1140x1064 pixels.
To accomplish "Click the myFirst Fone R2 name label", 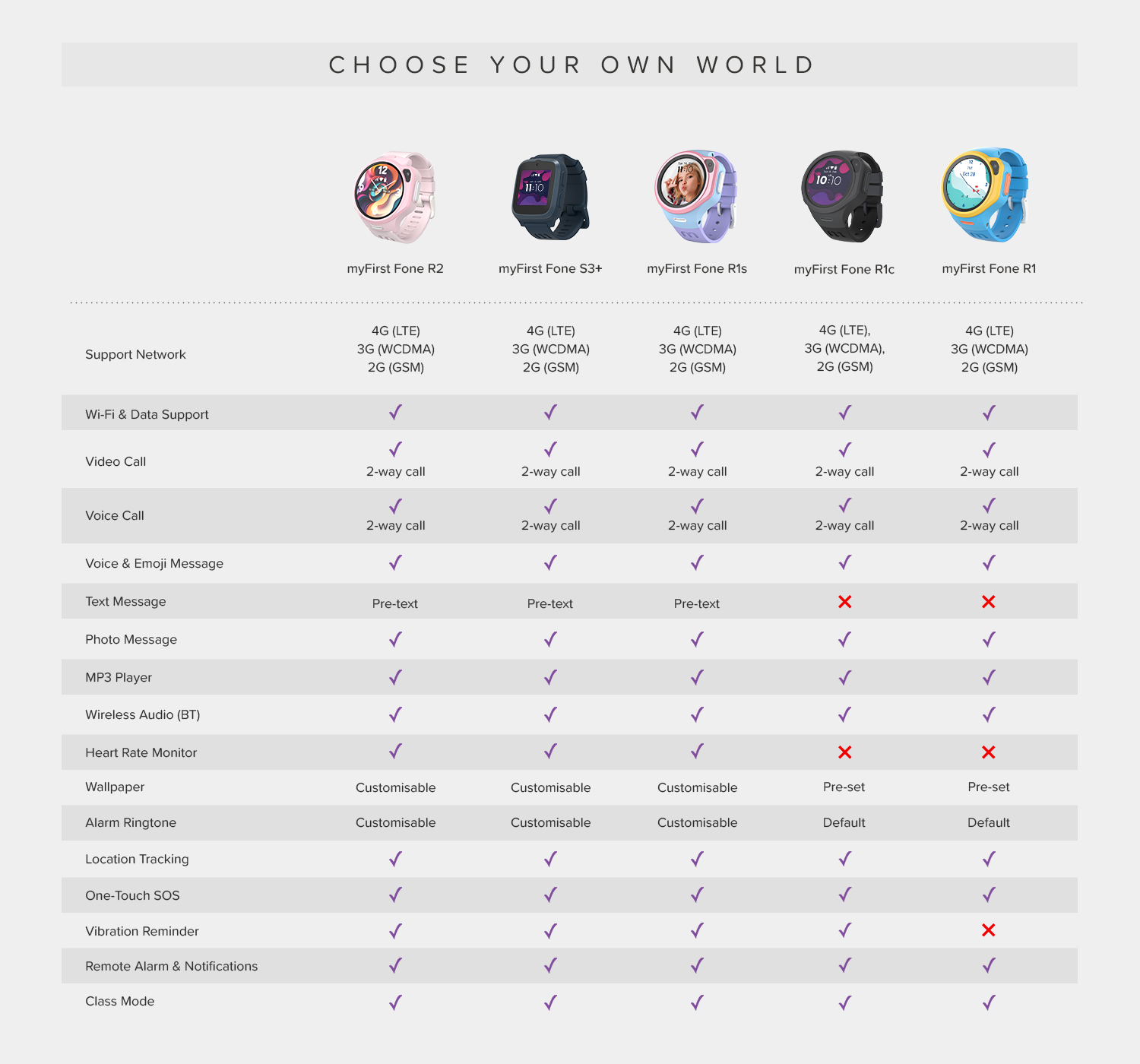I will pyautogui.click(x=395, y=269).
